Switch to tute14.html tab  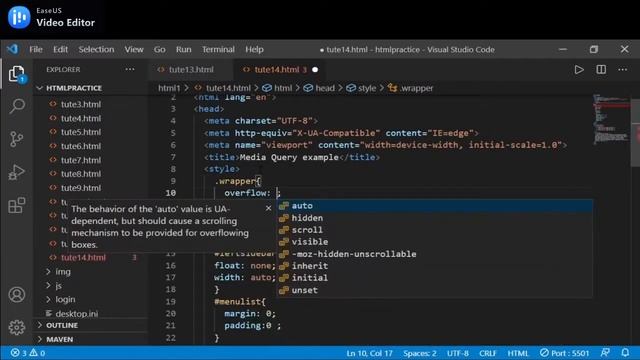277,70
